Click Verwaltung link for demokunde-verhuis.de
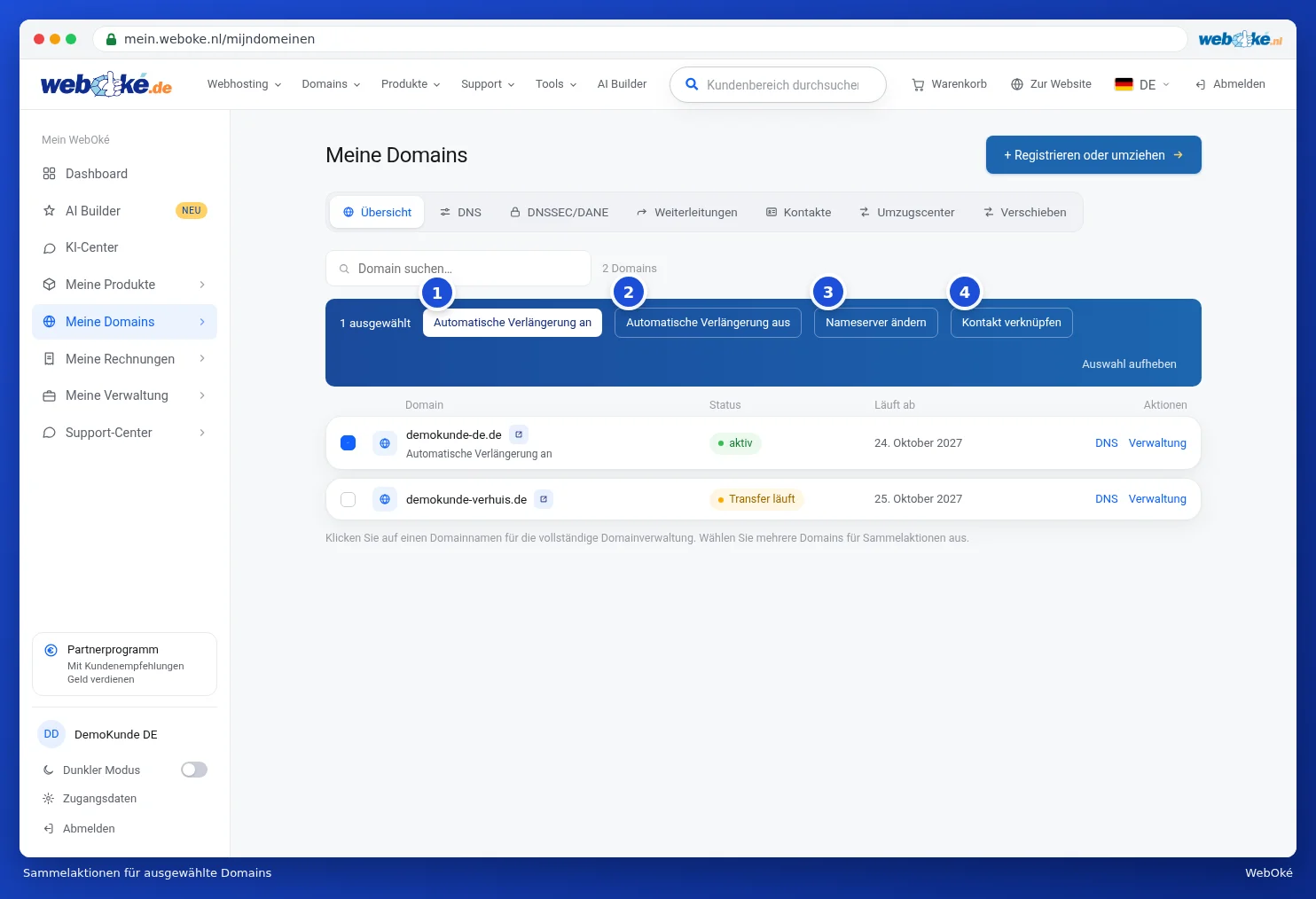The height and width of the screenshot is (899, 1316). 1157,499
